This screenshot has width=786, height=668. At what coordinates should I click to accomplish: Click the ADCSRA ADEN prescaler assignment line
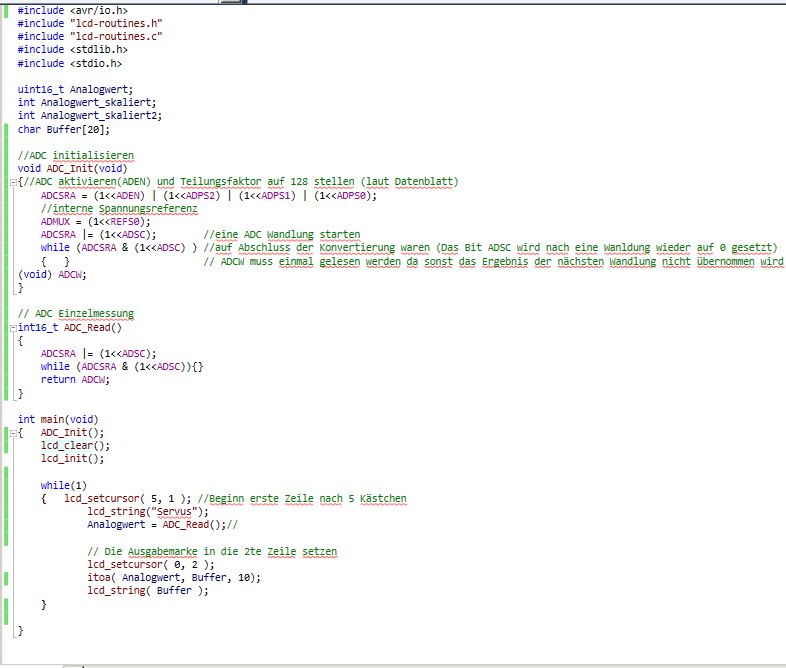(209, 195)
